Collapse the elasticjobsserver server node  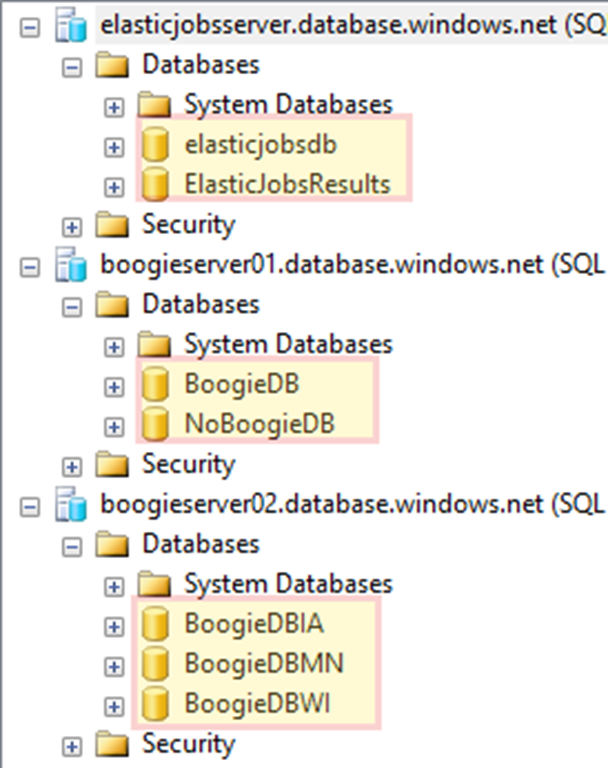29,27
